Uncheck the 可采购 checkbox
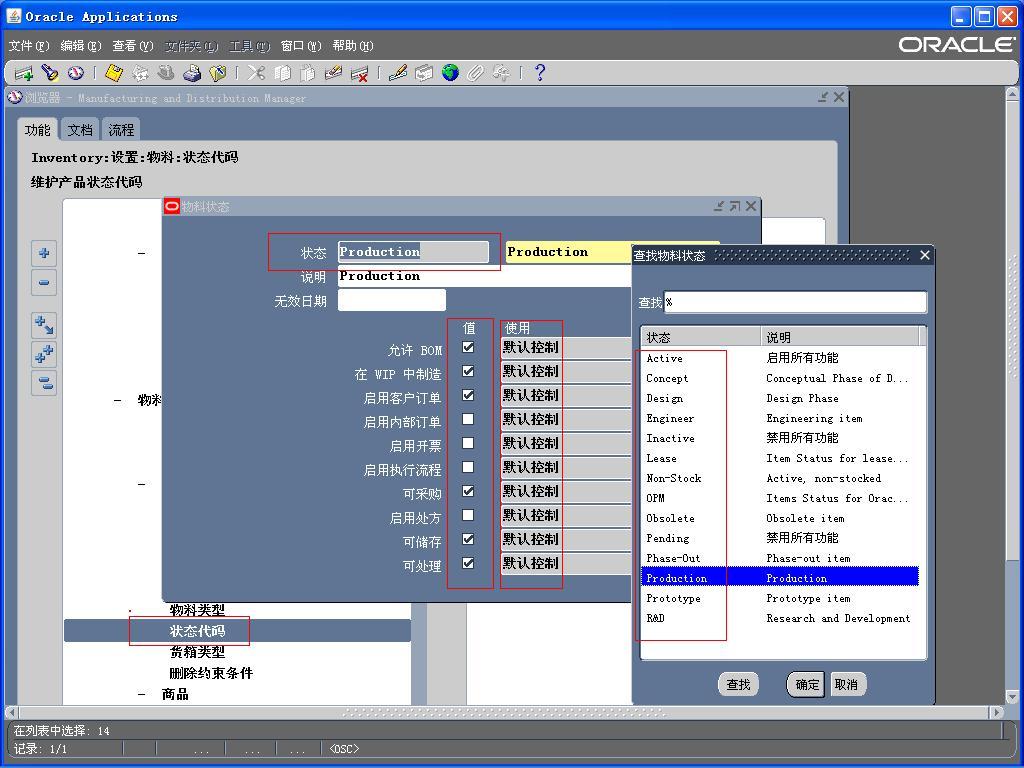1024x768 pixels. pos(468,491)
